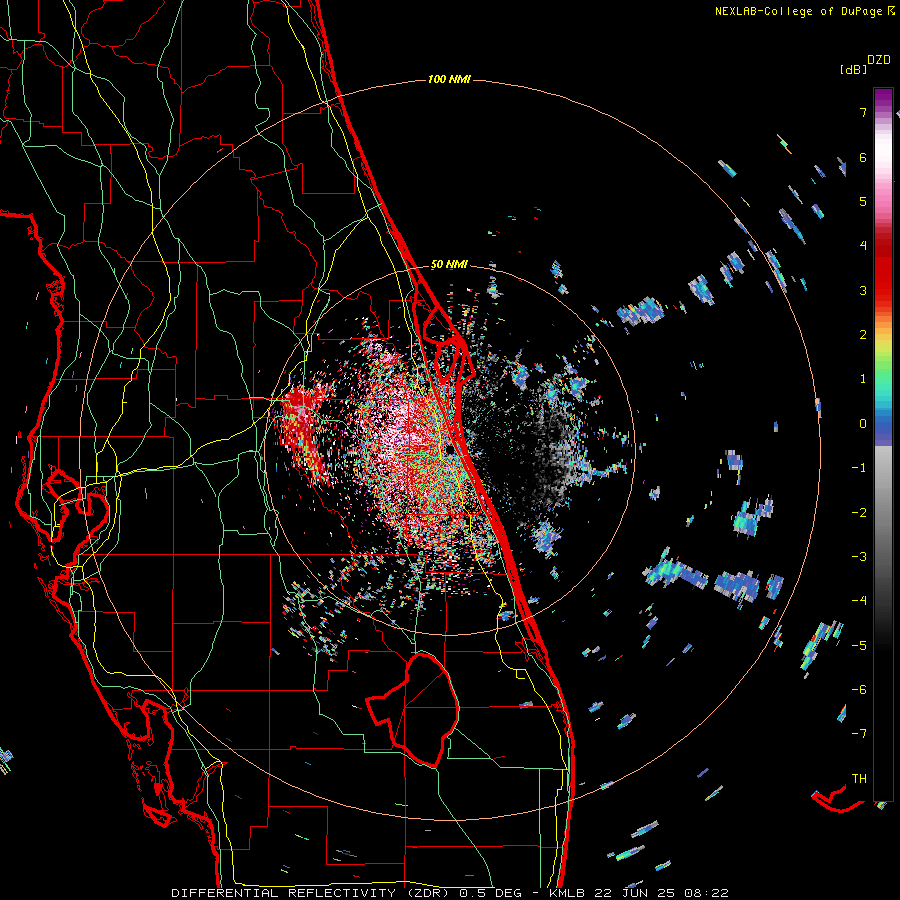
Task: Click the -5 value on the color scale
Action: 859,646
